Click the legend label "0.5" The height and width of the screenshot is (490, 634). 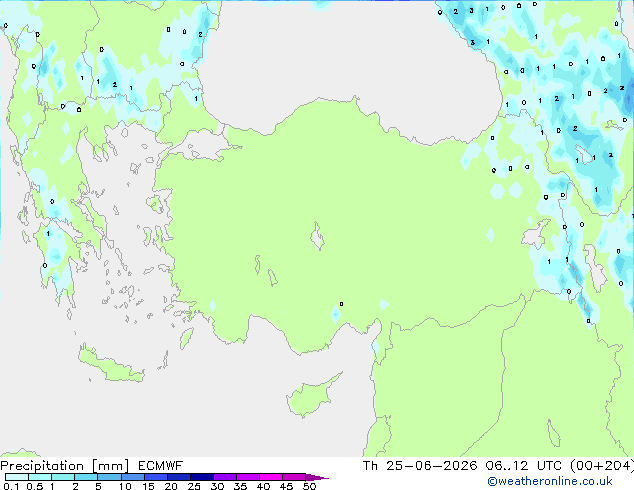pyautogui.click(x=34, y=486)
